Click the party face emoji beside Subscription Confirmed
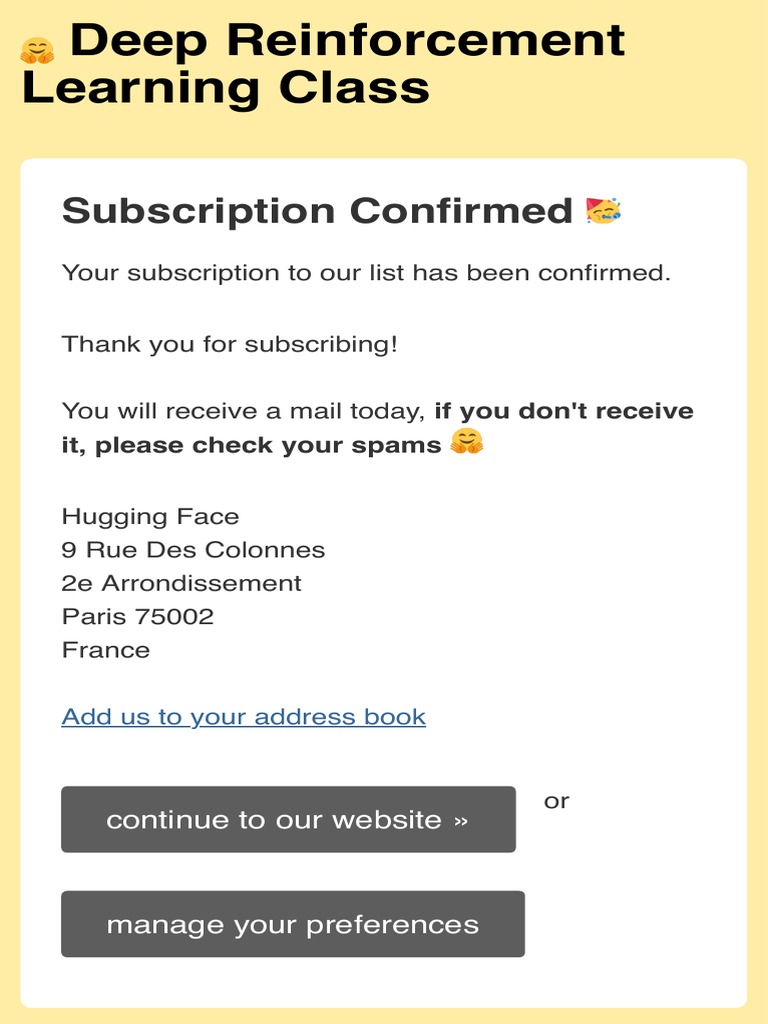The image size is (768, 1024). 603,211
